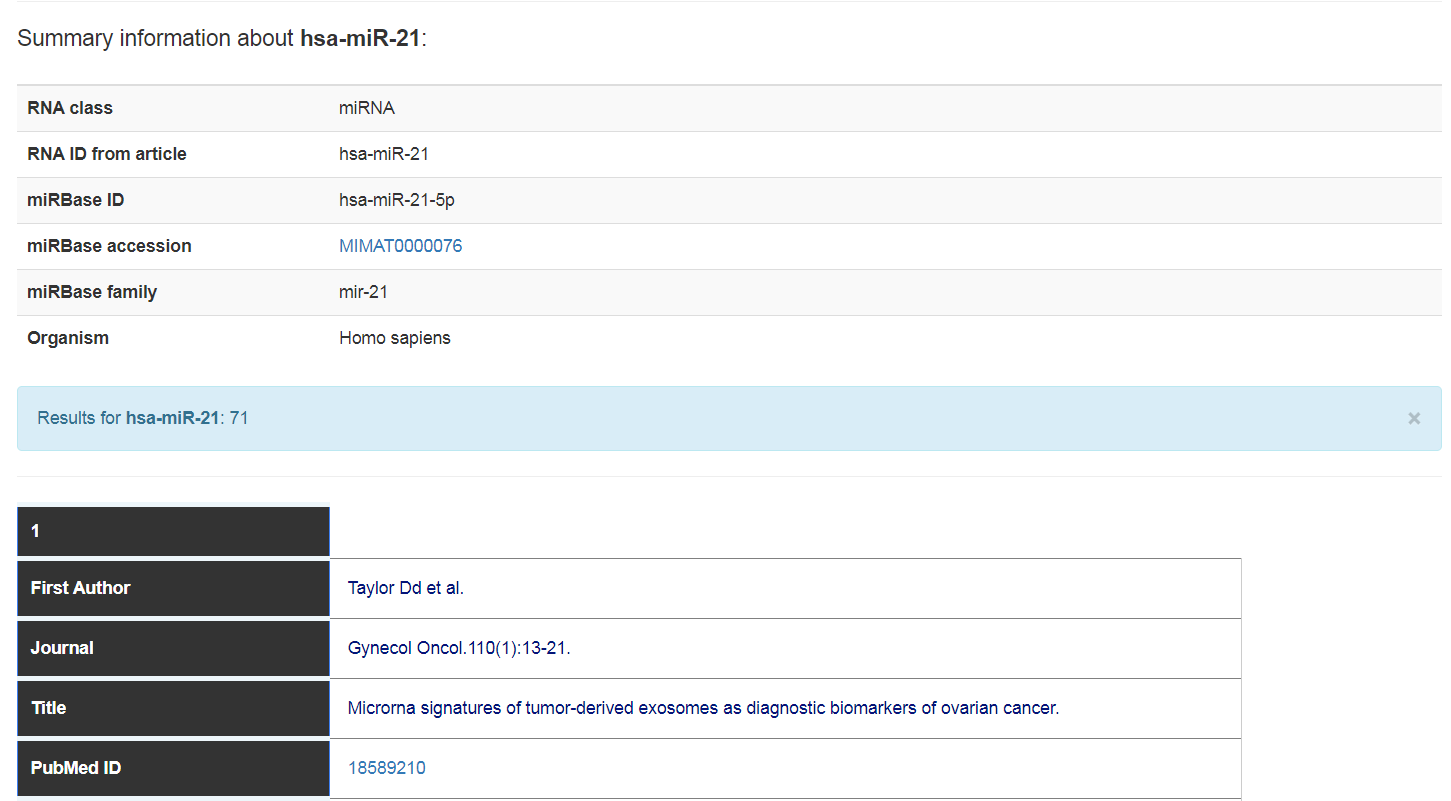Select the RNA class row label
The width and height of the screenshot is (1451, 801).
point(70,108)
